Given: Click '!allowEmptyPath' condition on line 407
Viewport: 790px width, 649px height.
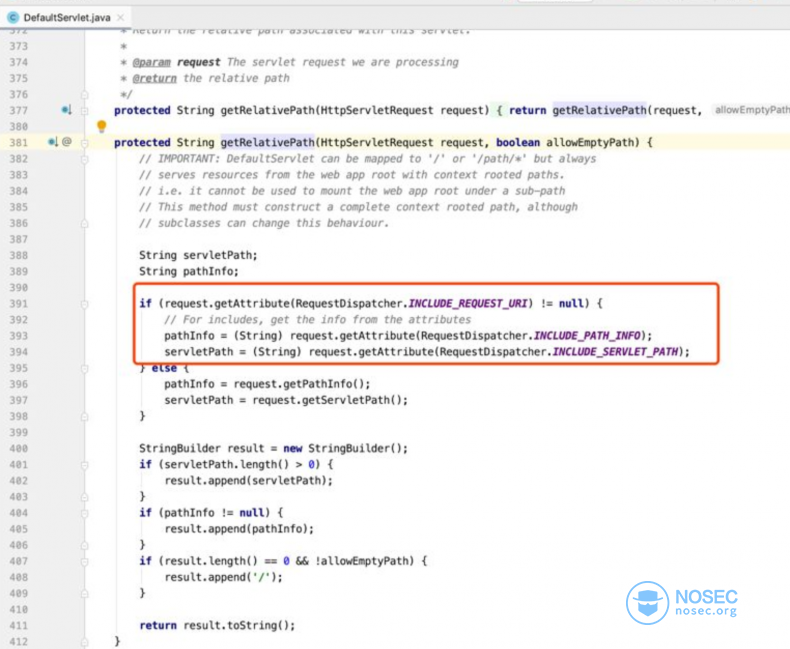Looking at the screenshot, I should [364, 561].
